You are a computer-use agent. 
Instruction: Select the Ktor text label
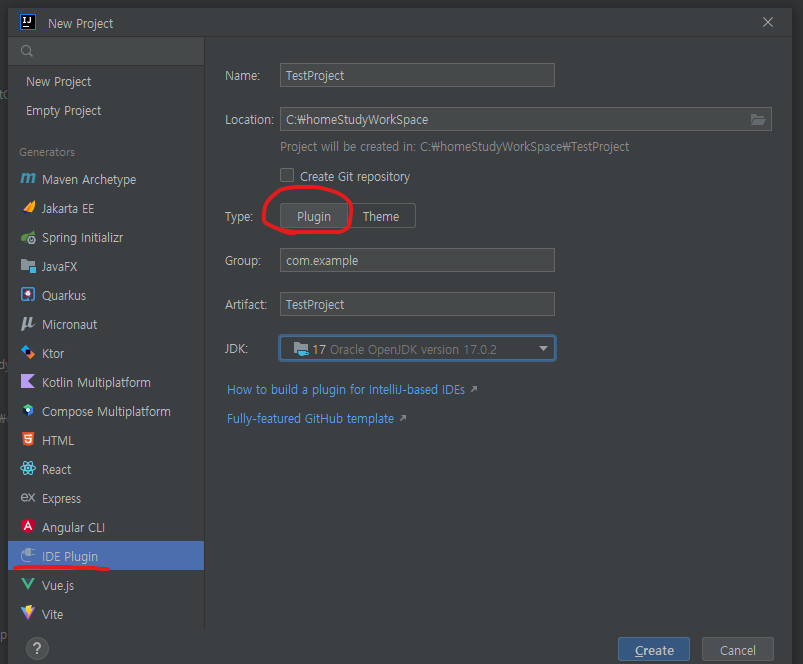(53, 353)
